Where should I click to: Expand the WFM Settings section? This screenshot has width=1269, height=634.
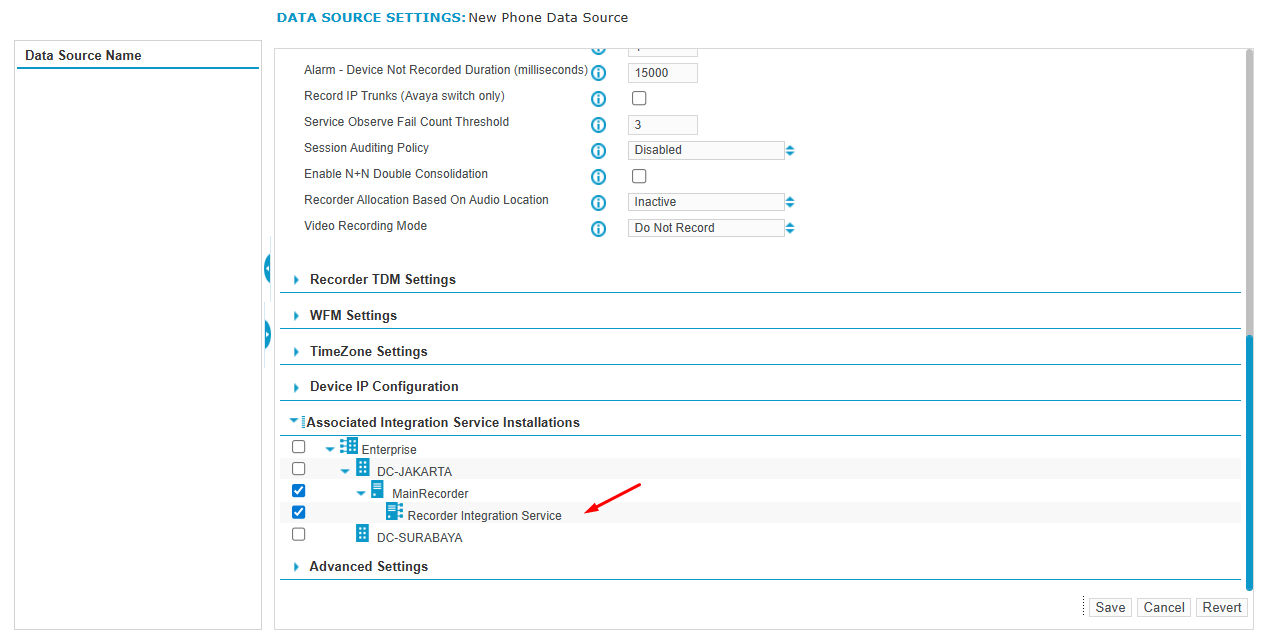point(353,316)
